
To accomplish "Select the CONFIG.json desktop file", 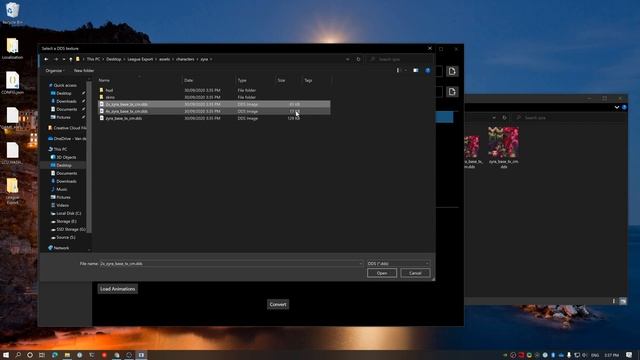I will 13,83.
